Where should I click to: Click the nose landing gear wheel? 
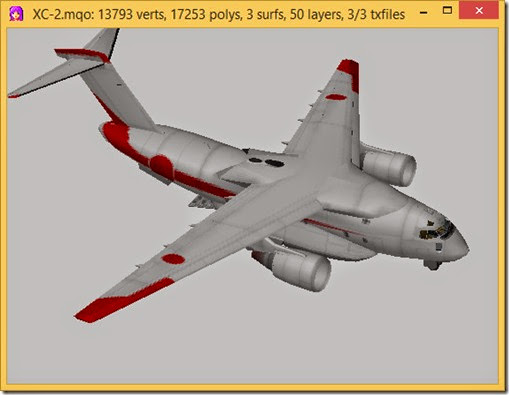coord(432,265)
